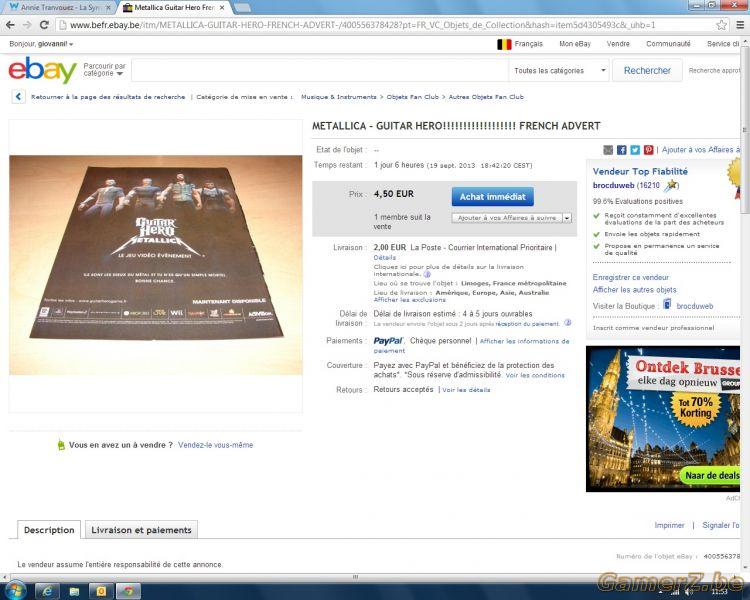
Task: Click the Achat immédiat button
Action: (492, 196)
